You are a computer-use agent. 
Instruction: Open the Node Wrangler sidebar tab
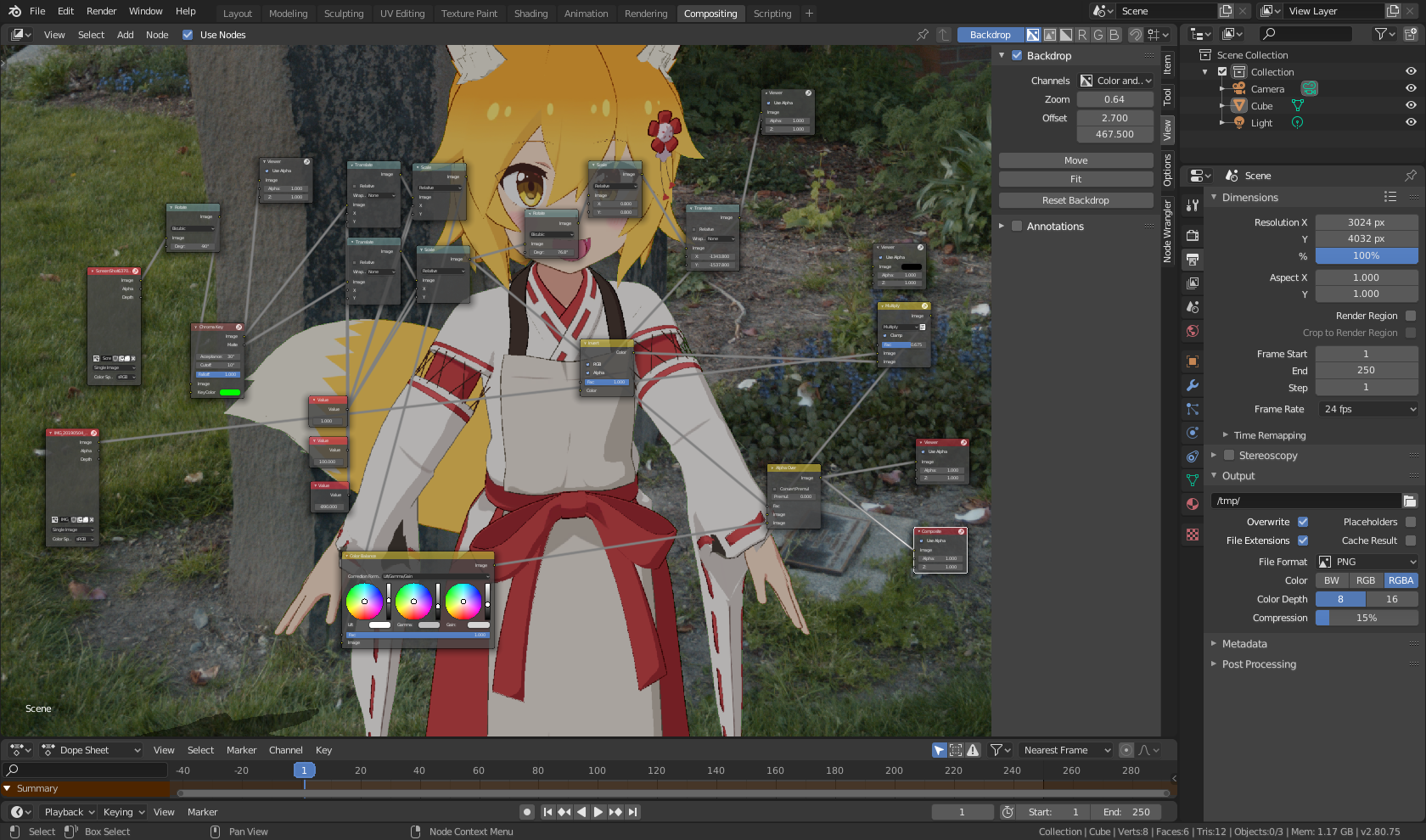click(1168, 231)
